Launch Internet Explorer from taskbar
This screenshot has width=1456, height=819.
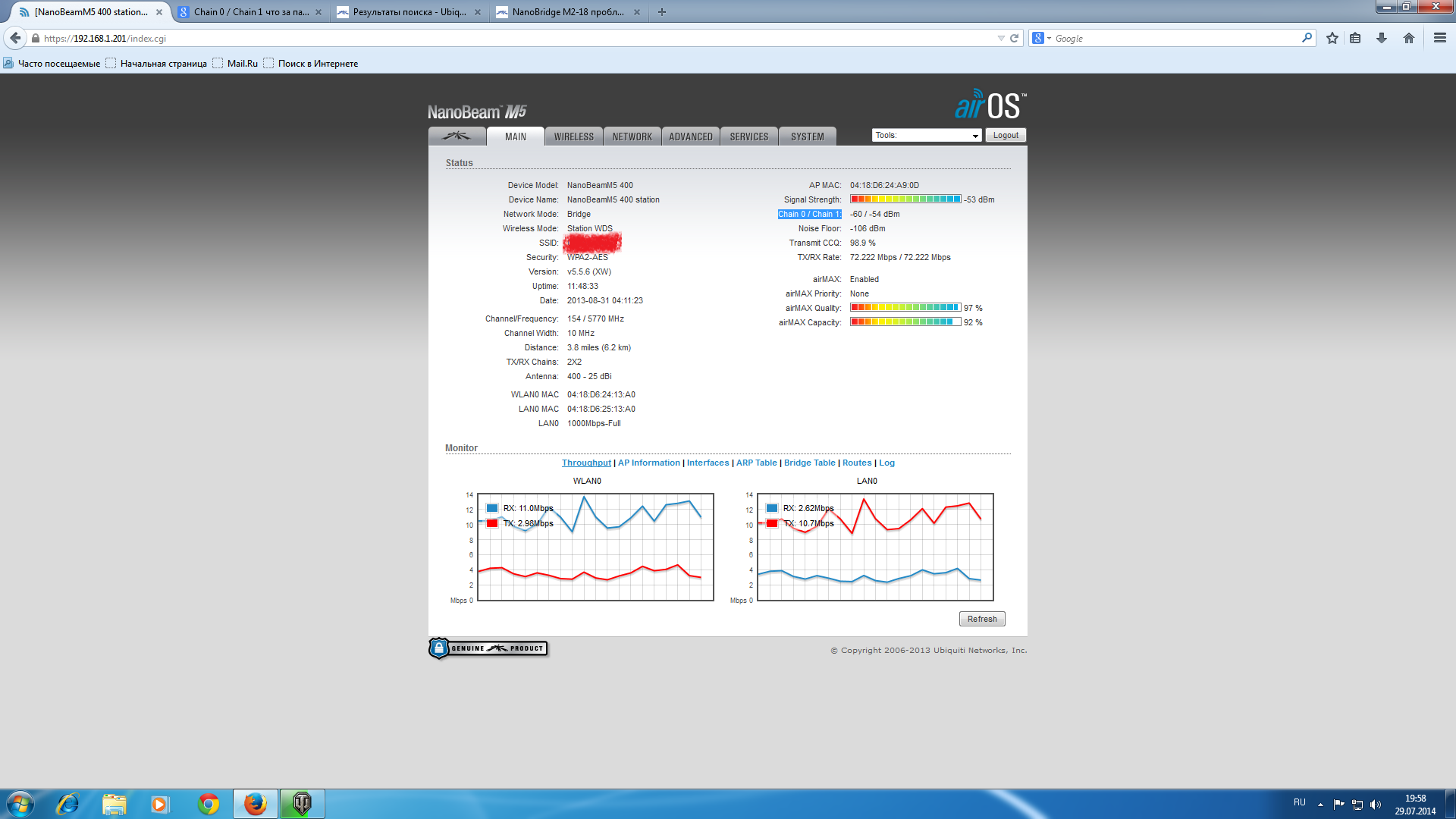(68, 804)
